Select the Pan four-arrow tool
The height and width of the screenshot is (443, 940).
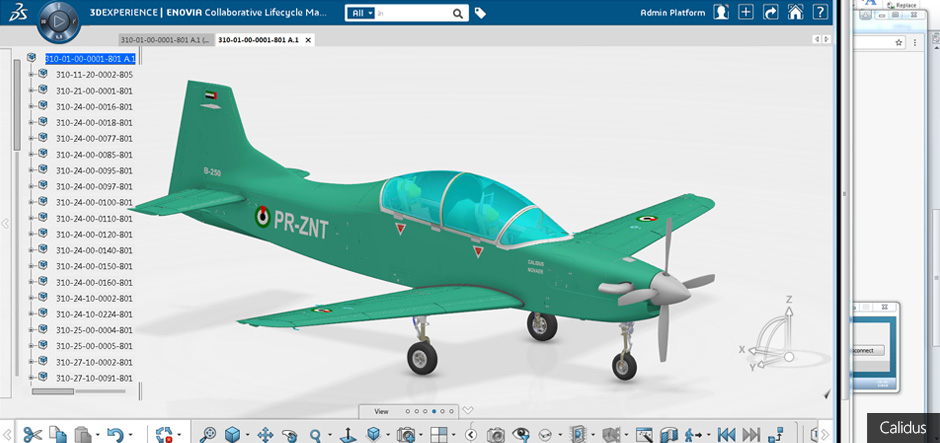tap(265, 434)
